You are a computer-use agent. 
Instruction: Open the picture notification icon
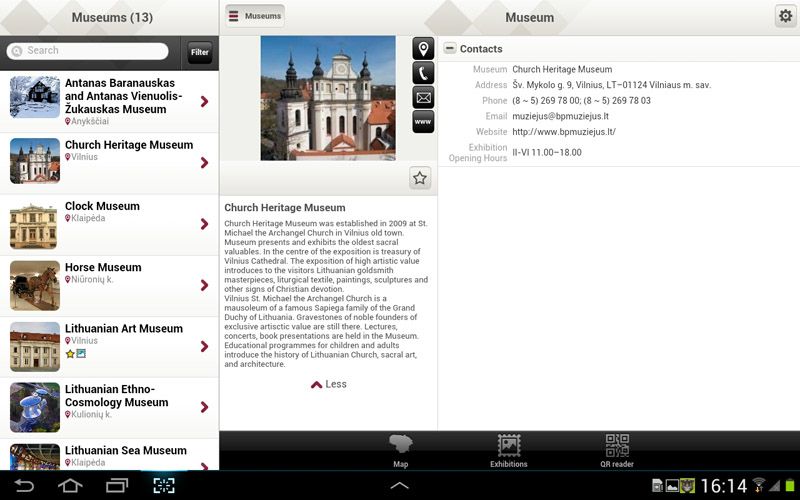(x=672, y=486)
